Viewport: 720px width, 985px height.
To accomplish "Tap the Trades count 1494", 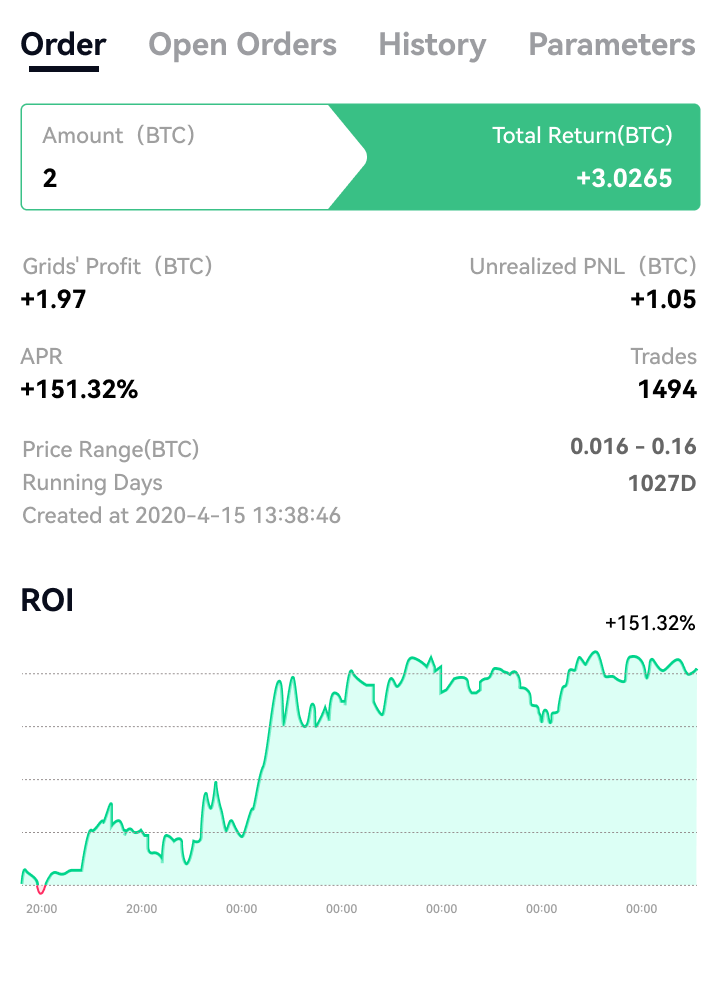I will [x=667, y=389].
